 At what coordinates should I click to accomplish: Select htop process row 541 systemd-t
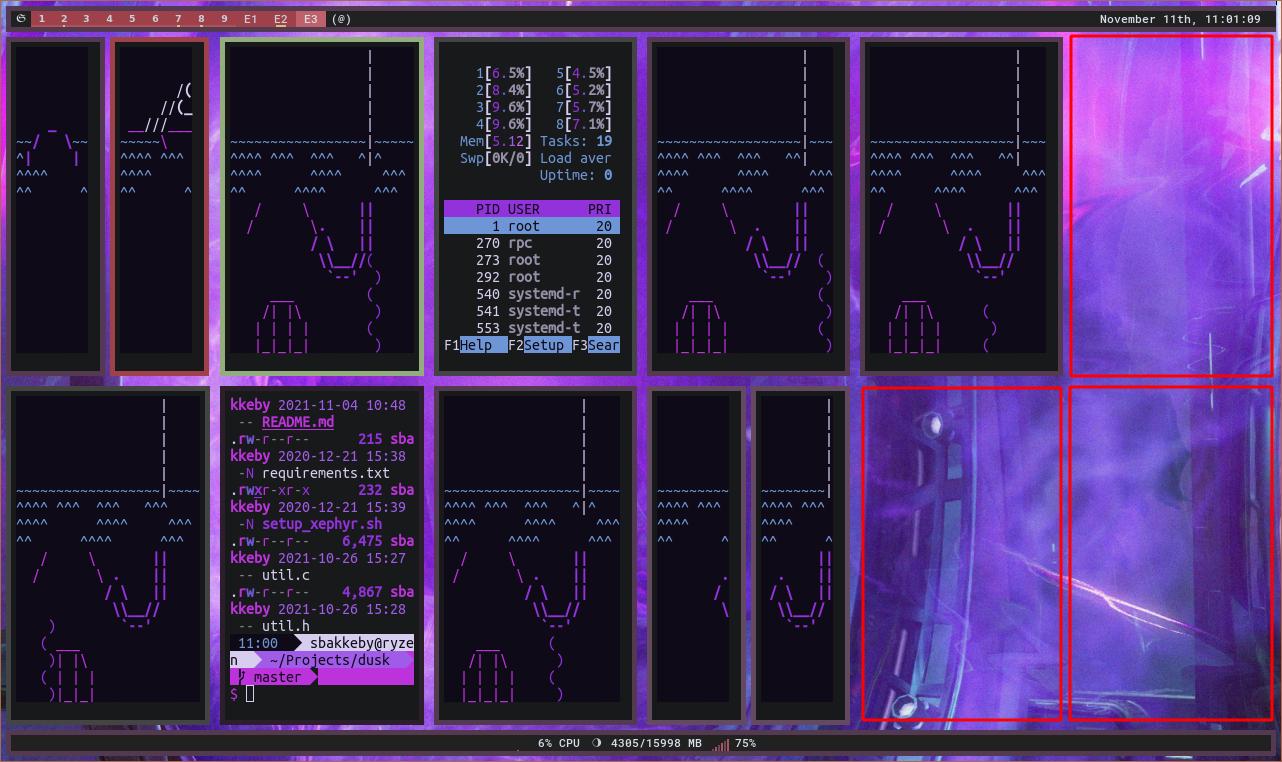[x=532, y=311]
